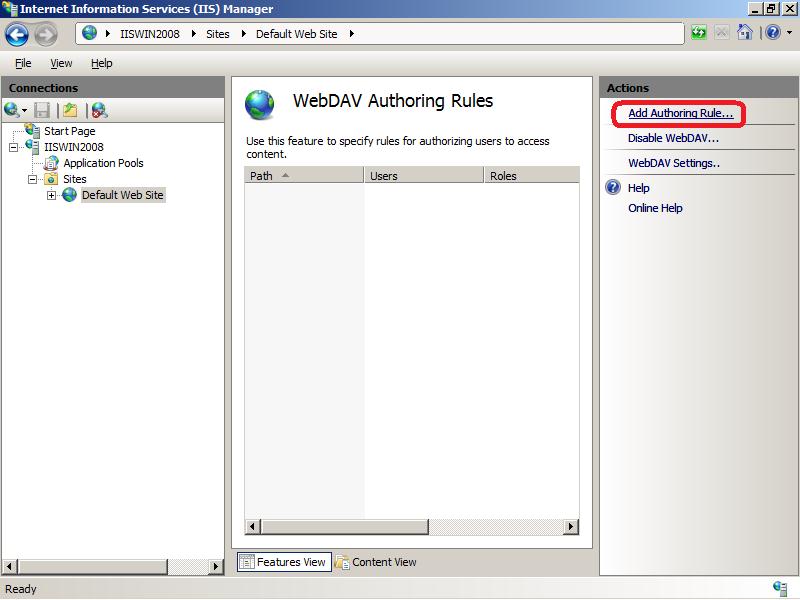Open WebDAV Settings from Actions pane

point(674,163)
